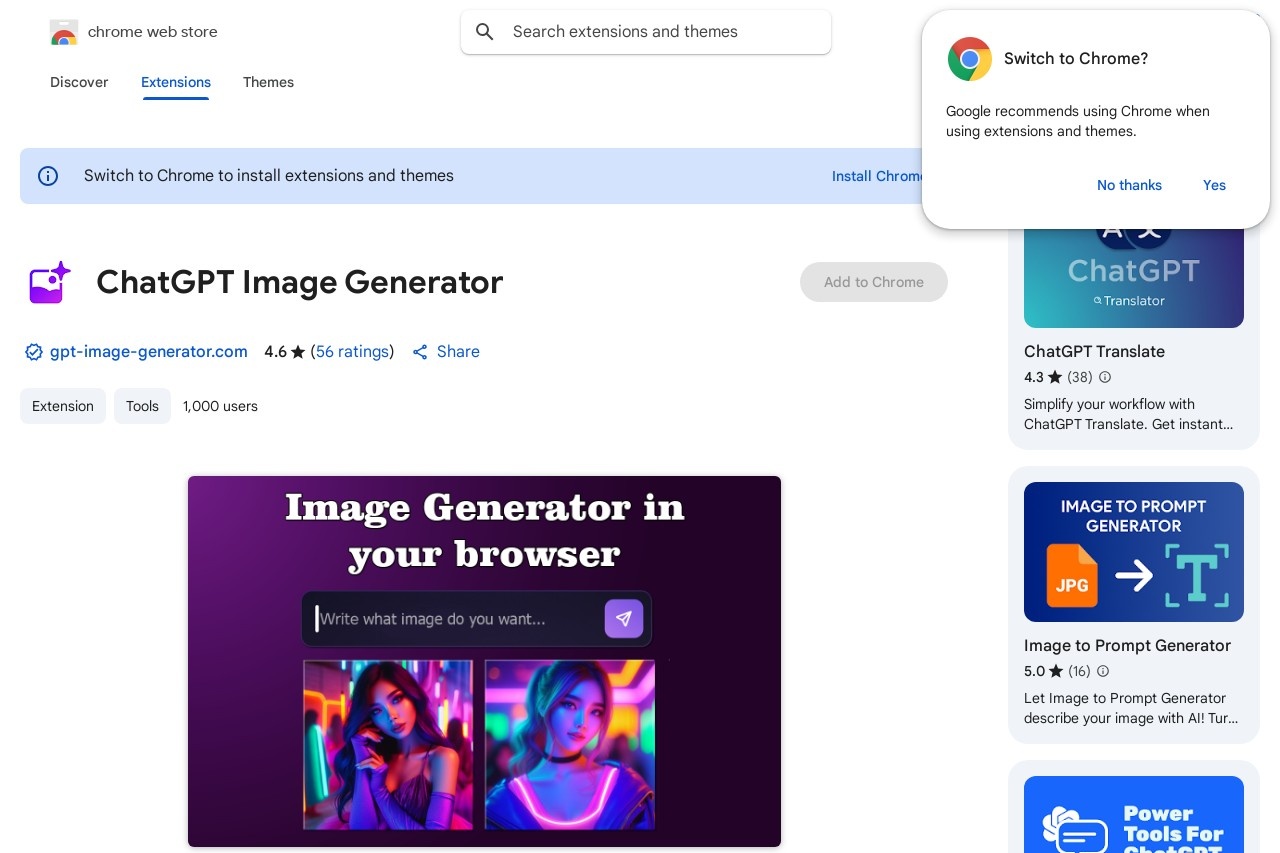Open the gpt-image-generator.com link
1280x853 pixels.
tap(149, 352)
